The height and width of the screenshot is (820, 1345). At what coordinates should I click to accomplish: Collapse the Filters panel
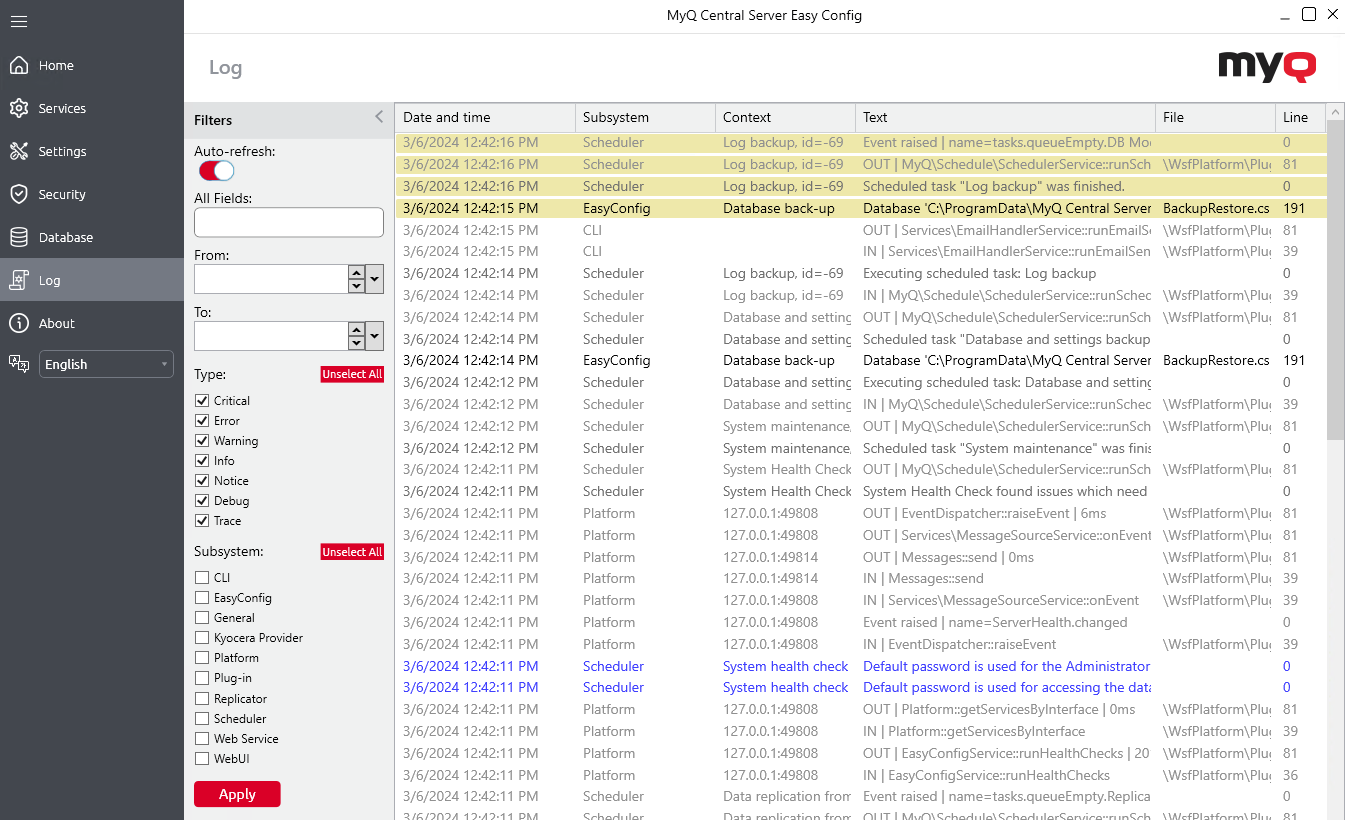[379, 115]
